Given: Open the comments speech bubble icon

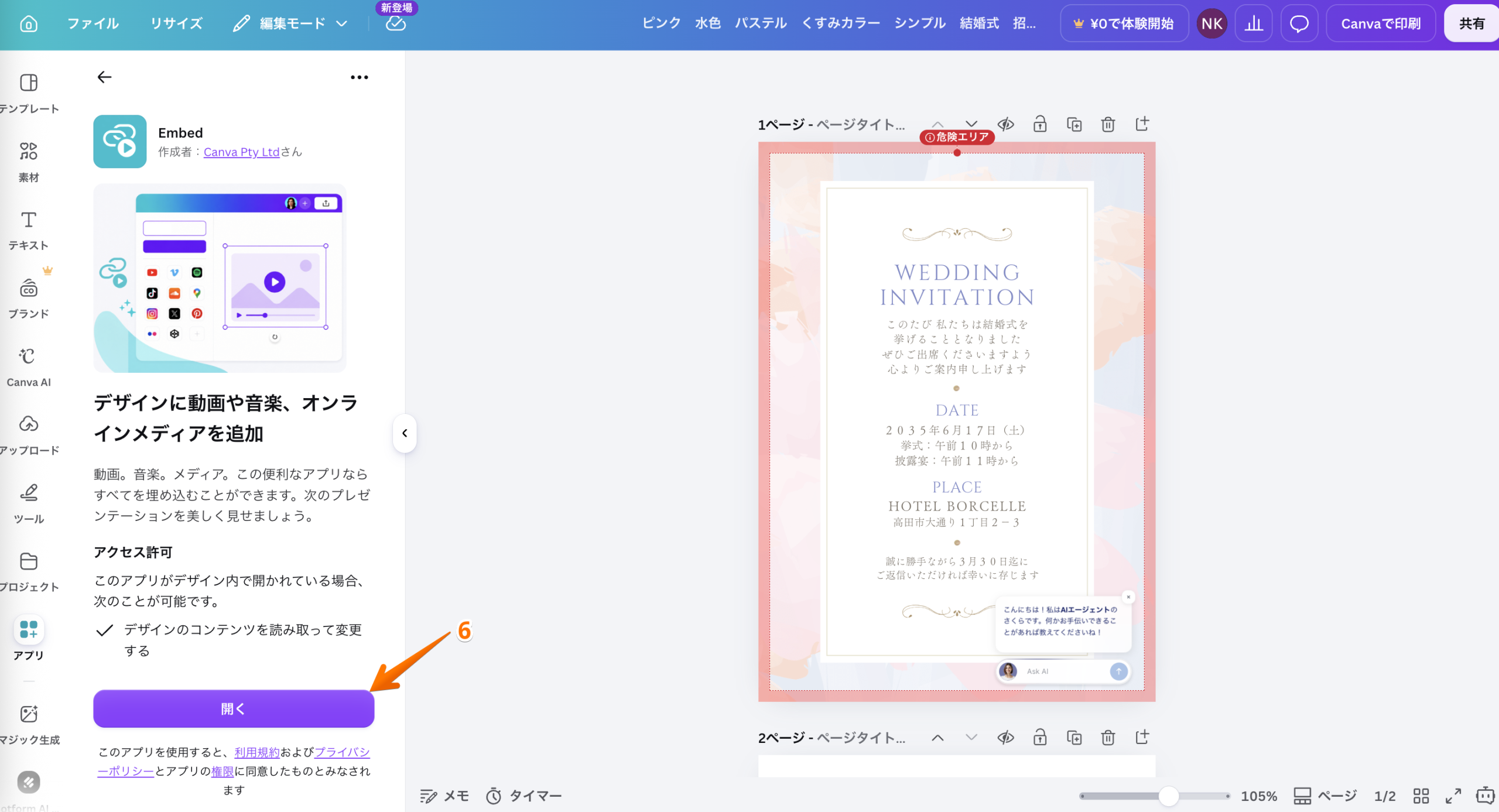Looking at the screenshot, I should tap(1299, 23).
